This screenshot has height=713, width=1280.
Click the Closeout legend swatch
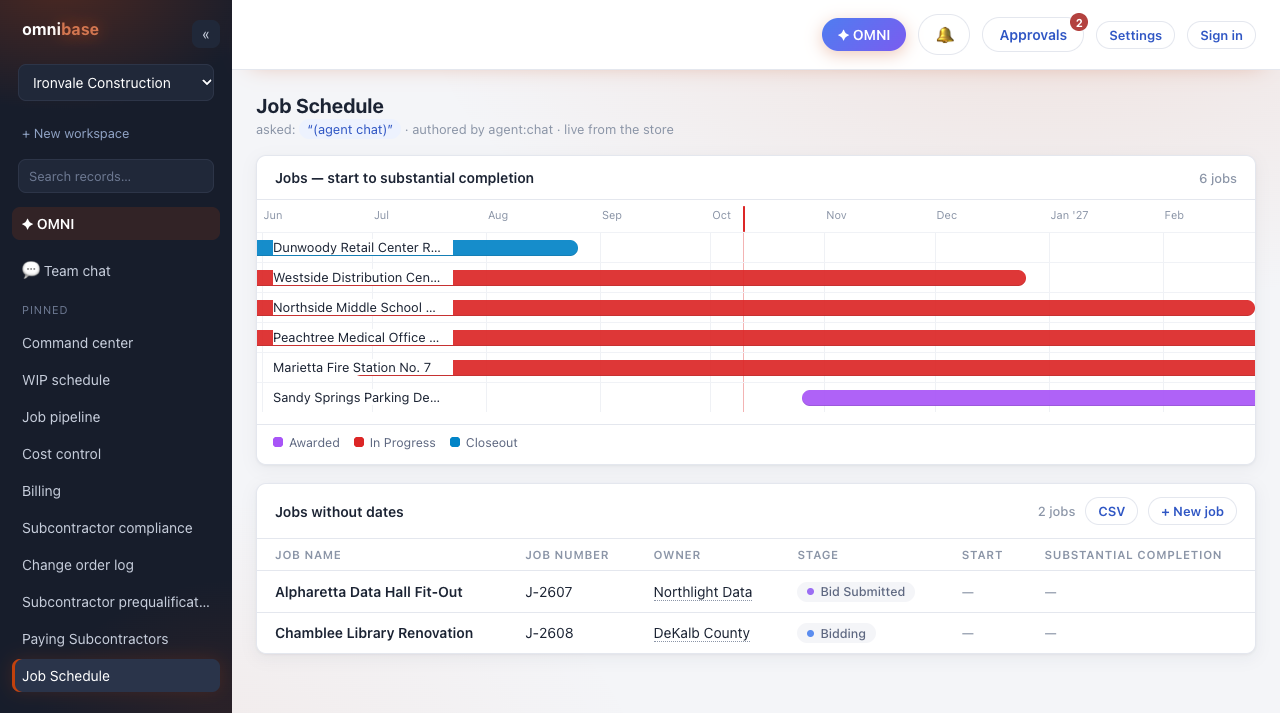[455, 442]
